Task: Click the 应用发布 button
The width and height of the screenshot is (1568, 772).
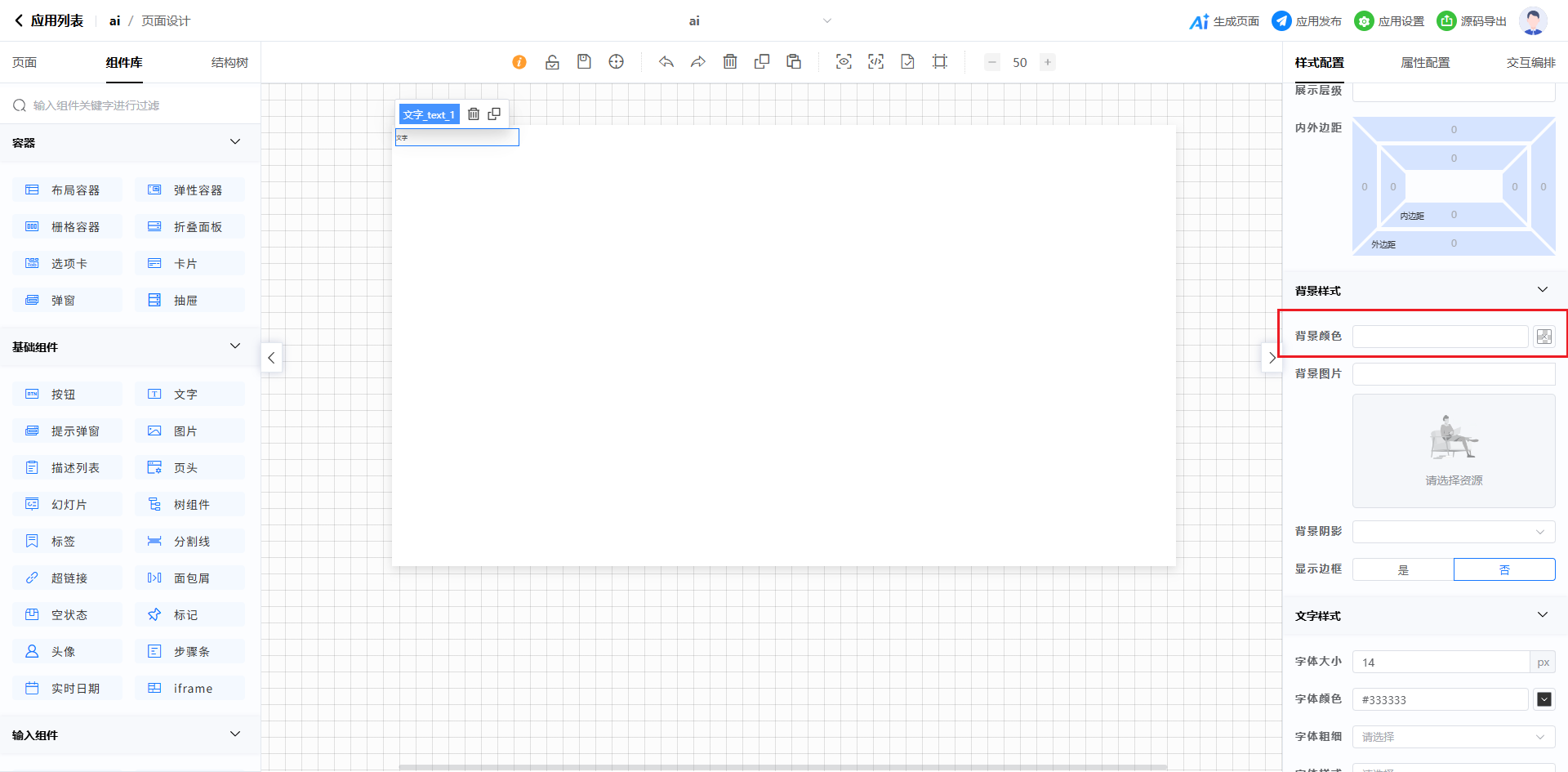Action: click(x=1307, y=21)
